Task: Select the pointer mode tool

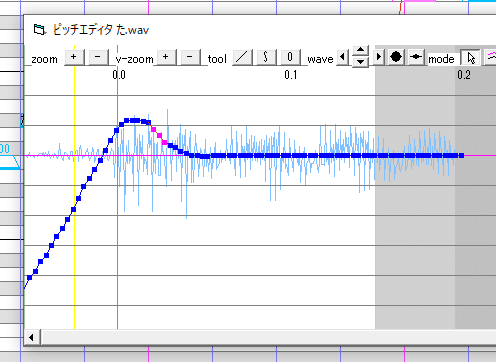Action: point(470,58)
